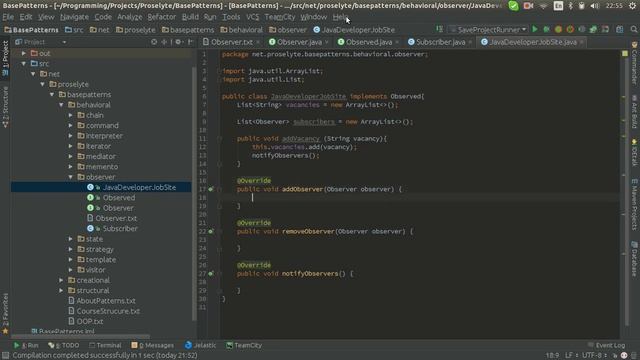This screenshot has height=360, width=640.
Task: Click the green checkmark tray icon
Action: click(x=513, y=6)
